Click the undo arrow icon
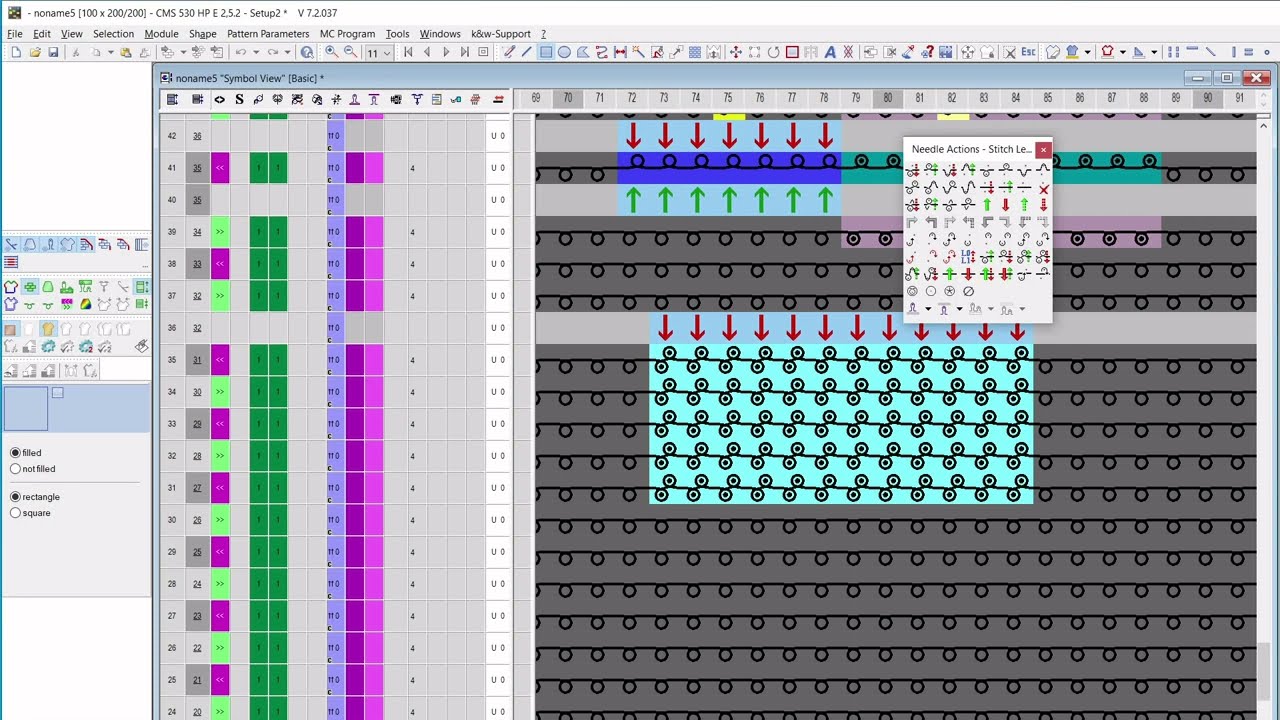Viewport: 1280px width, 720px height. click(241, 52)
